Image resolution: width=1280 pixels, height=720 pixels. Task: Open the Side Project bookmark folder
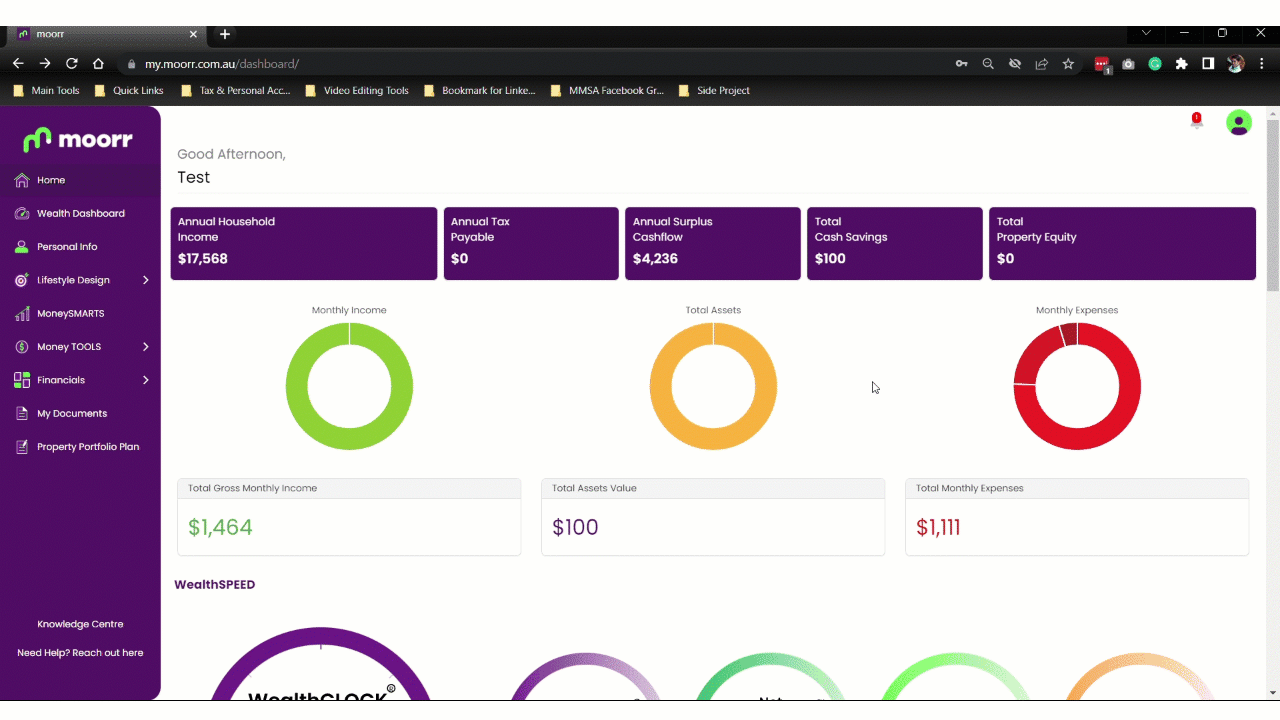[x=714, y=90]
